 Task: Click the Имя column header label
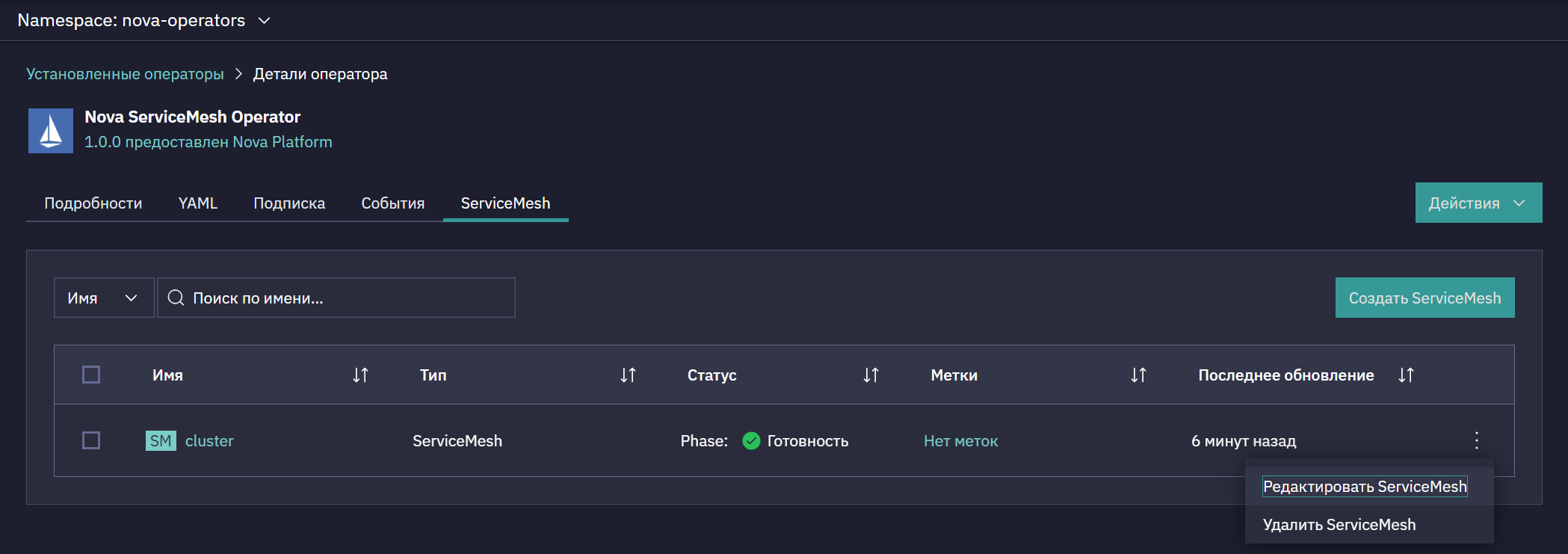pyautogui.click(x=167, y=375)
